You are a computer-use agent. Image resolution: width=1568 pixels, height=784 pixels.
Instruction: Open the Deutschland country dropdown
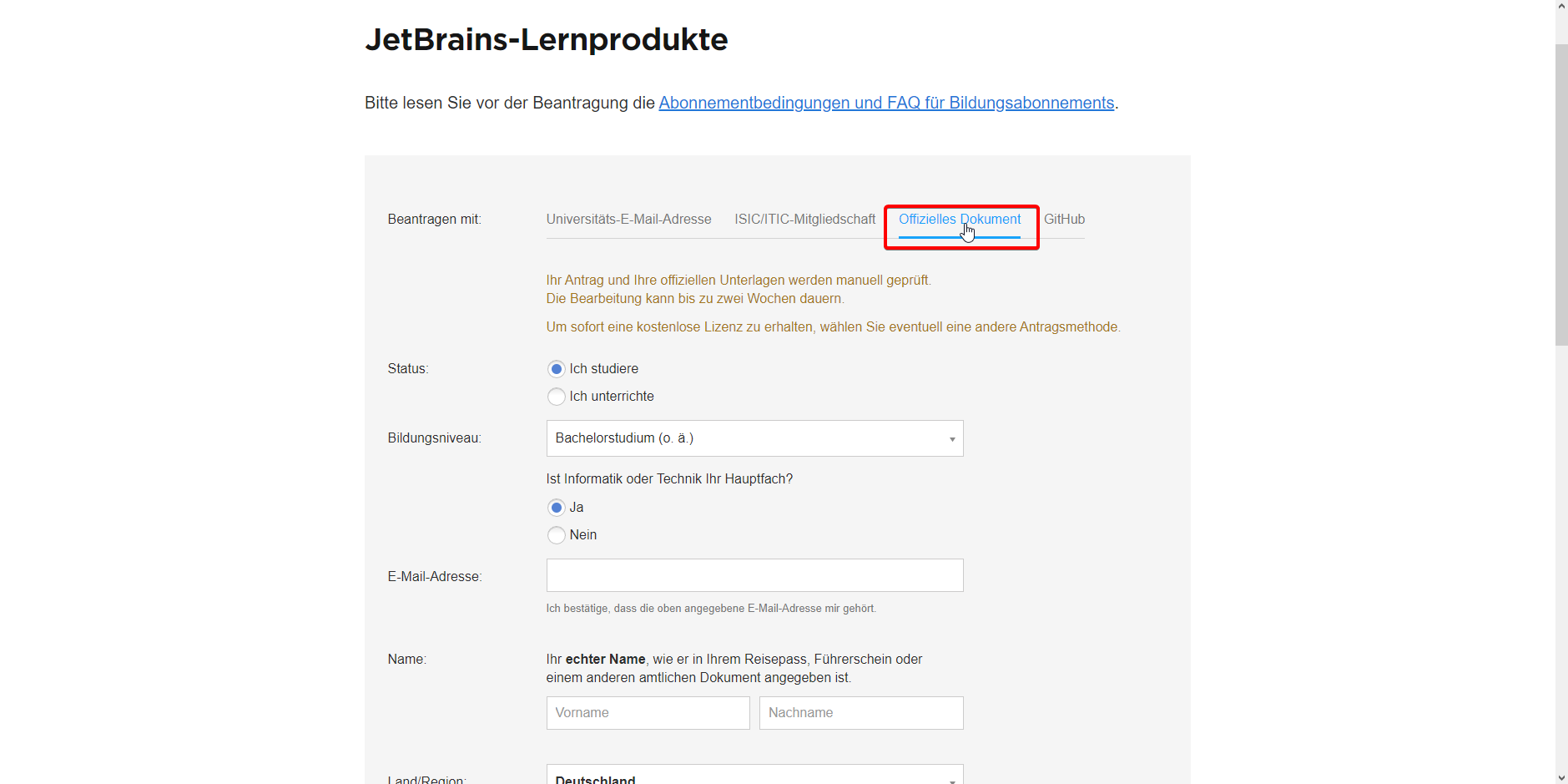[x=754, y=776]
